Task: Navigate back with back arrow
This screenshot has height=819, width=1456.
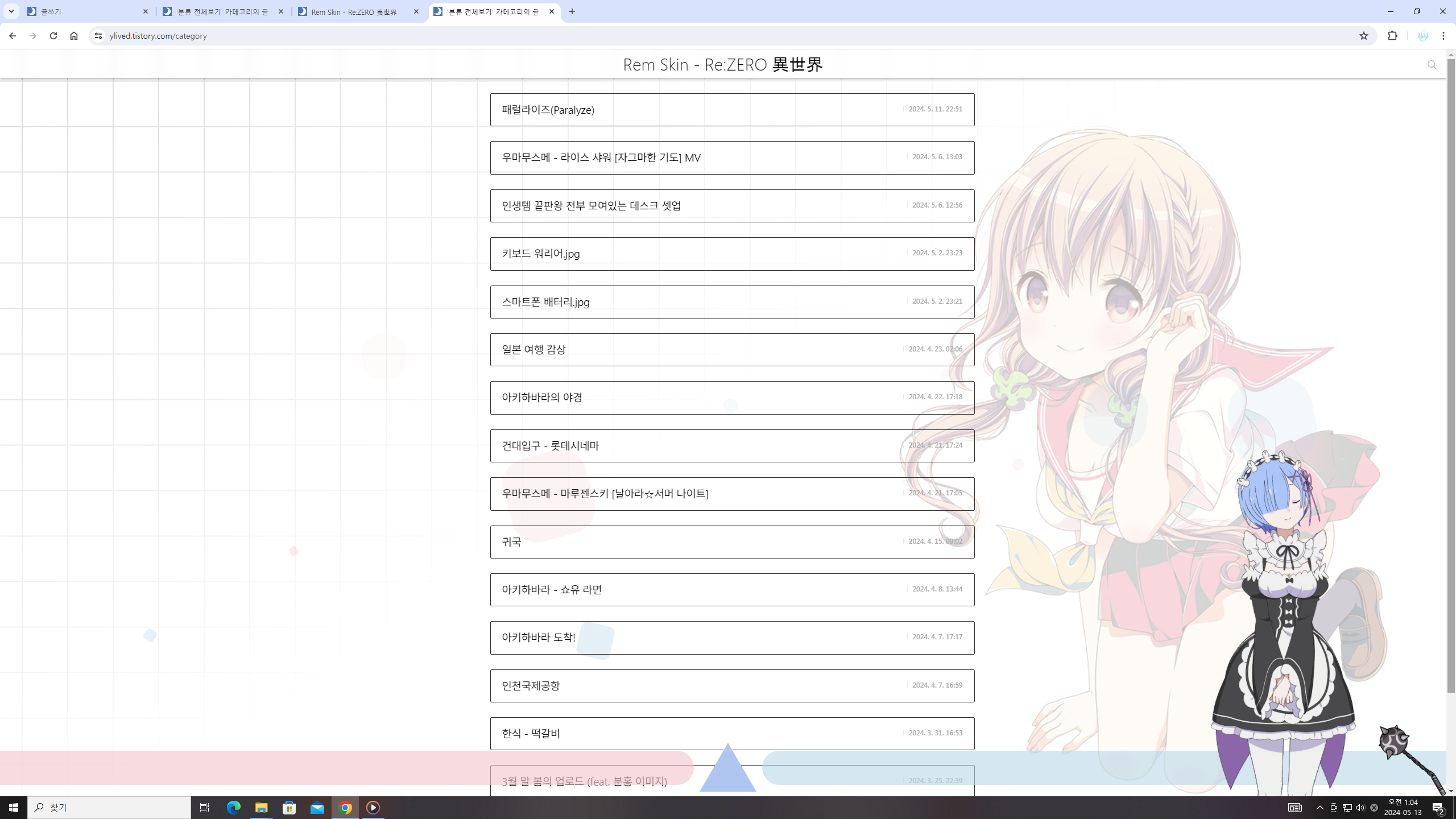Action: [x=13, y=36]
